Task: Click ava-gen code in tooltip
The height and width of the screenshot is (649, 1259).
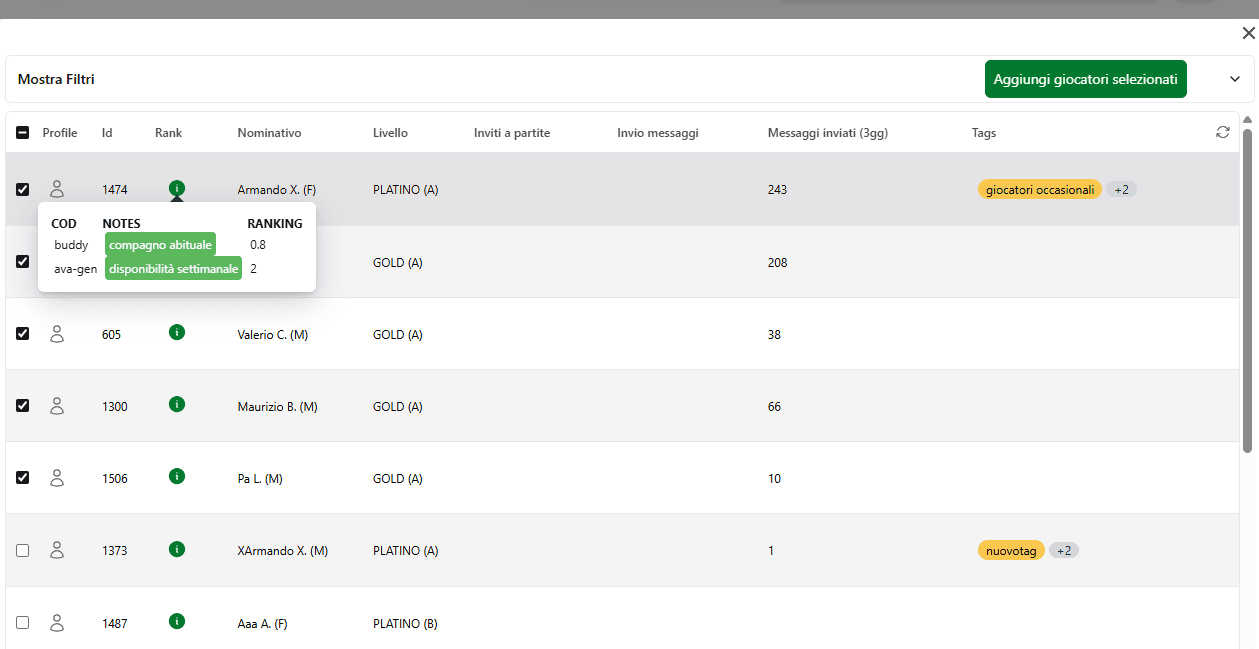Action: point(76,269)
